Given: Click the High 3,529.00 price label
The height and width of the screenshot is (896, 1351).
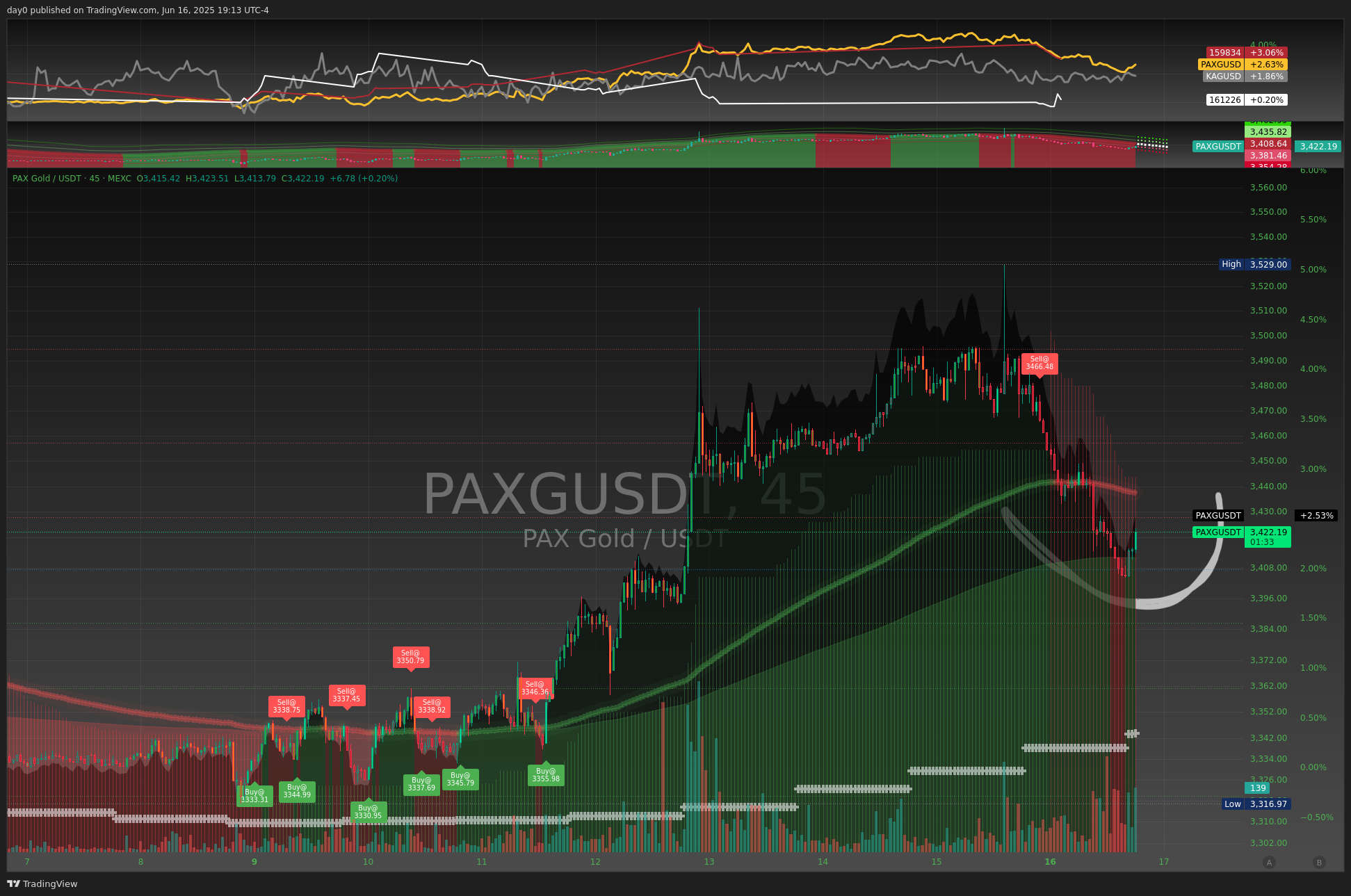Looking at the screenshot, I should pos(1255,264).
